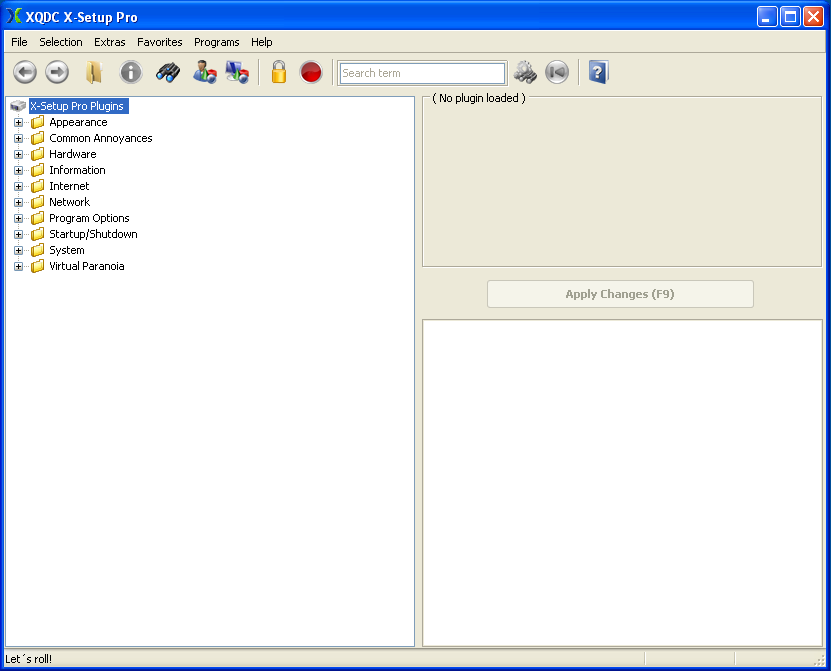Viewport: 831px width, 671px height.
Task: Select the Program Options label
Action: [x=90, y=218]
